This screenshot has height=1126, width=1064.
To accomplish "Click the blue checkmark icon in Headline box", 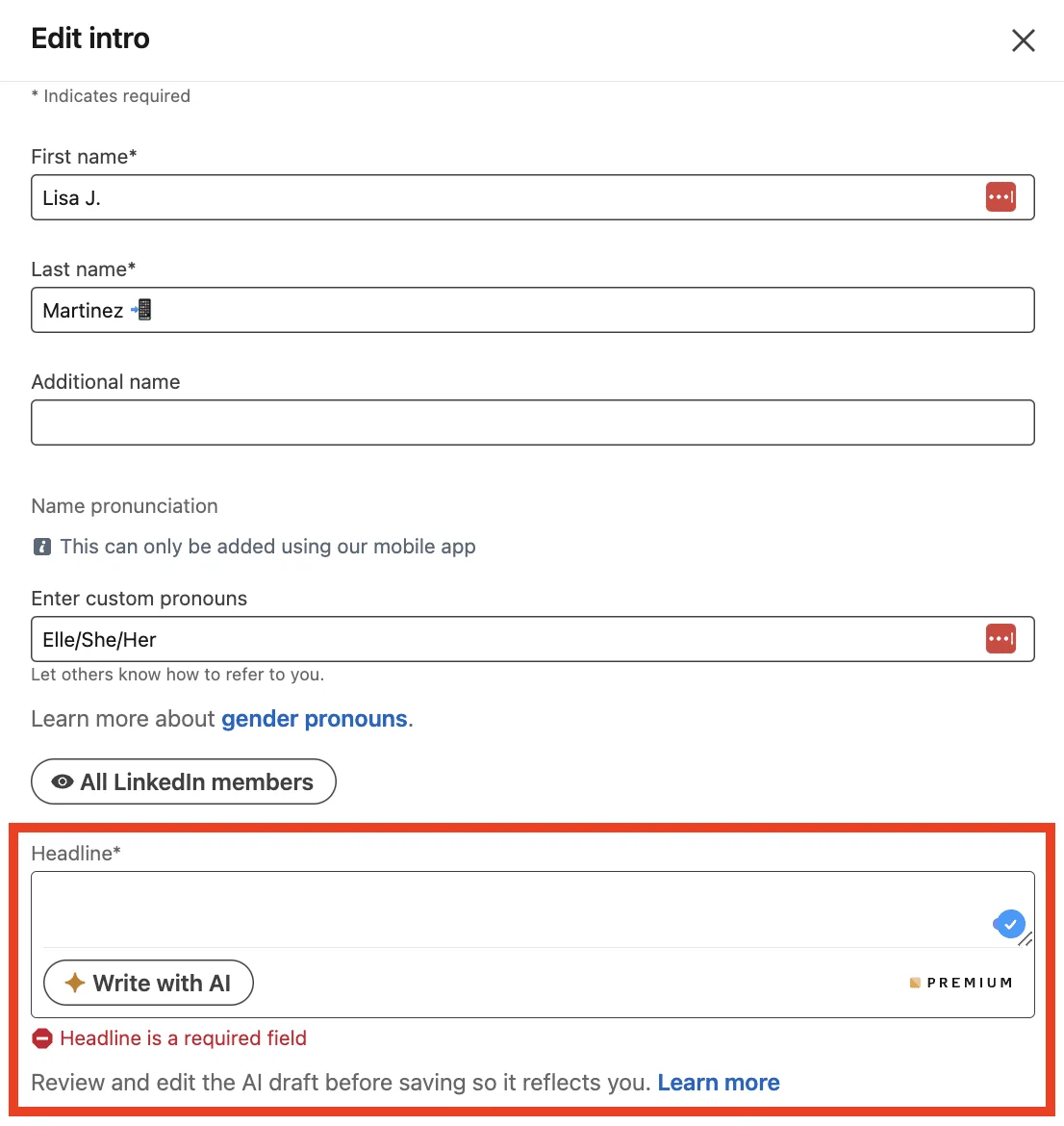I will click(1009, 924).
